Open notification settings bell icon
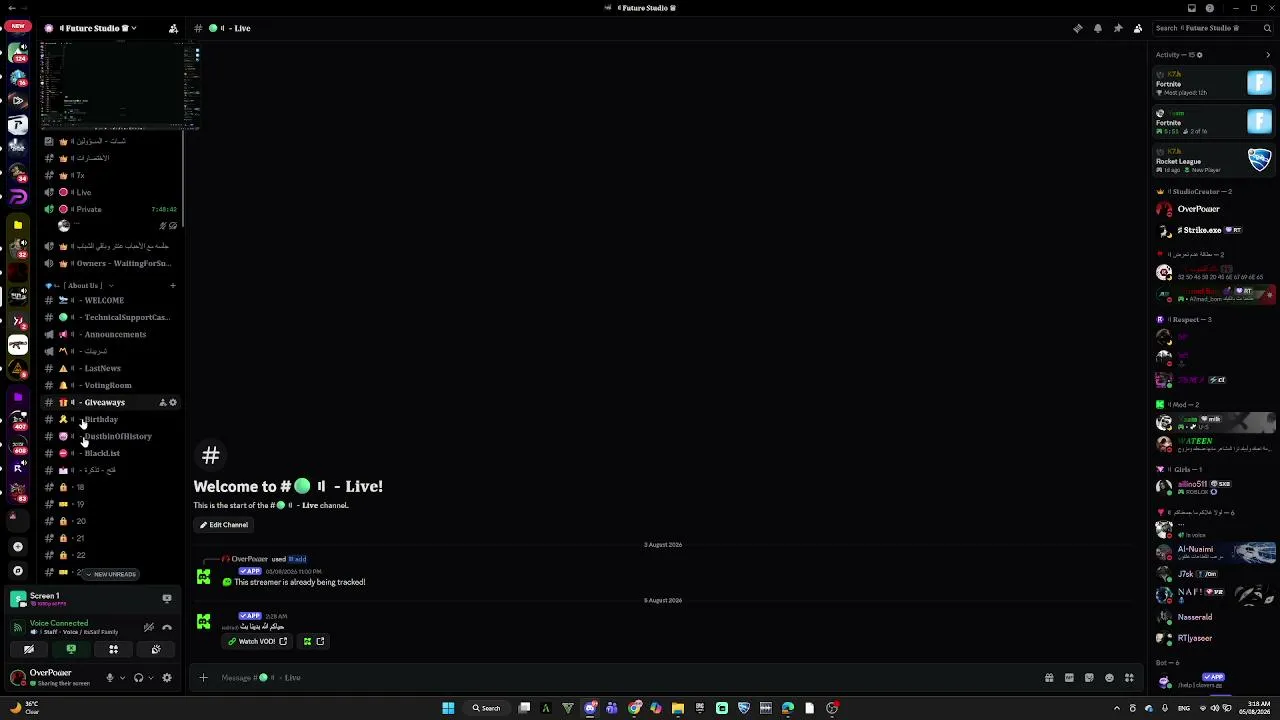The image size is (1280, 720). (x=1098, y=28)
